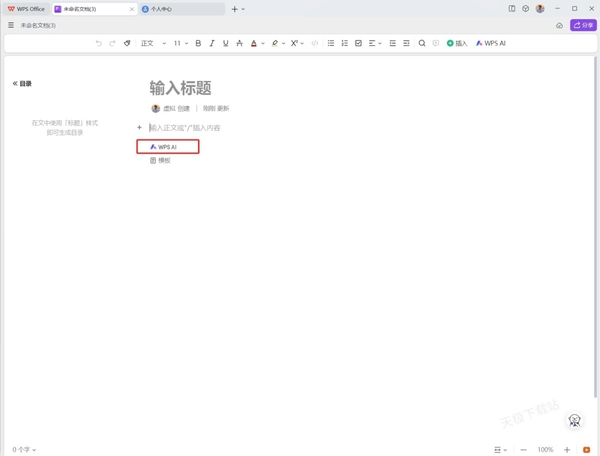Apply the red font color
Screen dimensions: 600x456
point(254,43)
